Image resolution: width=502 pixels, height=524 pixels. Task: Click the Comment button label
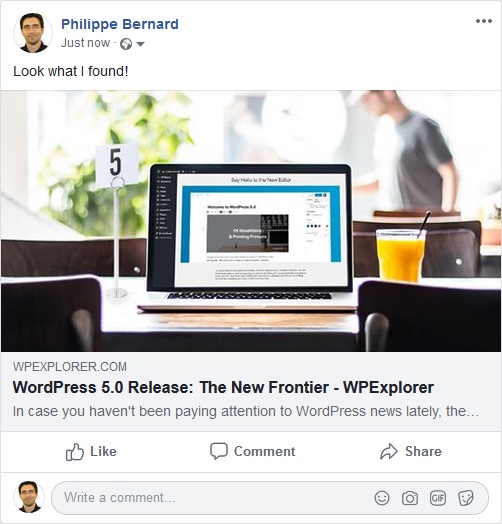coord(264,451)
